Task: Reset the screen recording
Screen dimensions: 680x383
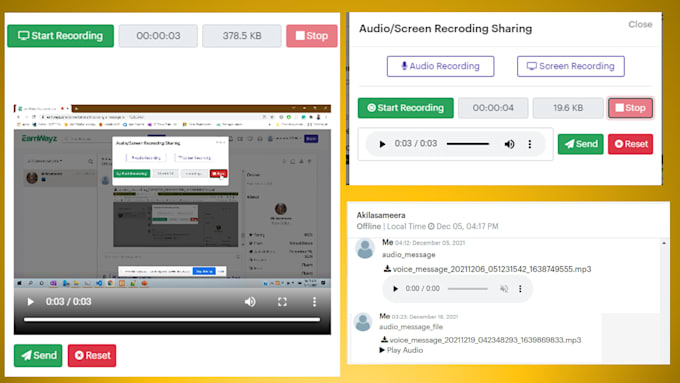Action: tap(92, 355)
